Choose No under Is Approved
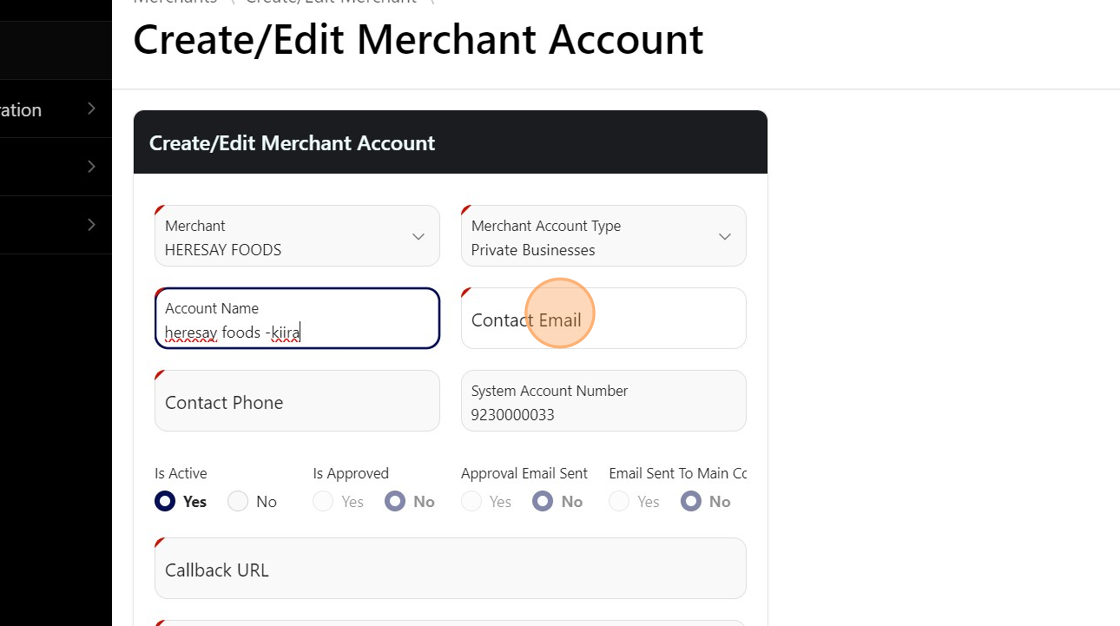This screenshot has width=1120, height=626. click(x=395, y=501)
